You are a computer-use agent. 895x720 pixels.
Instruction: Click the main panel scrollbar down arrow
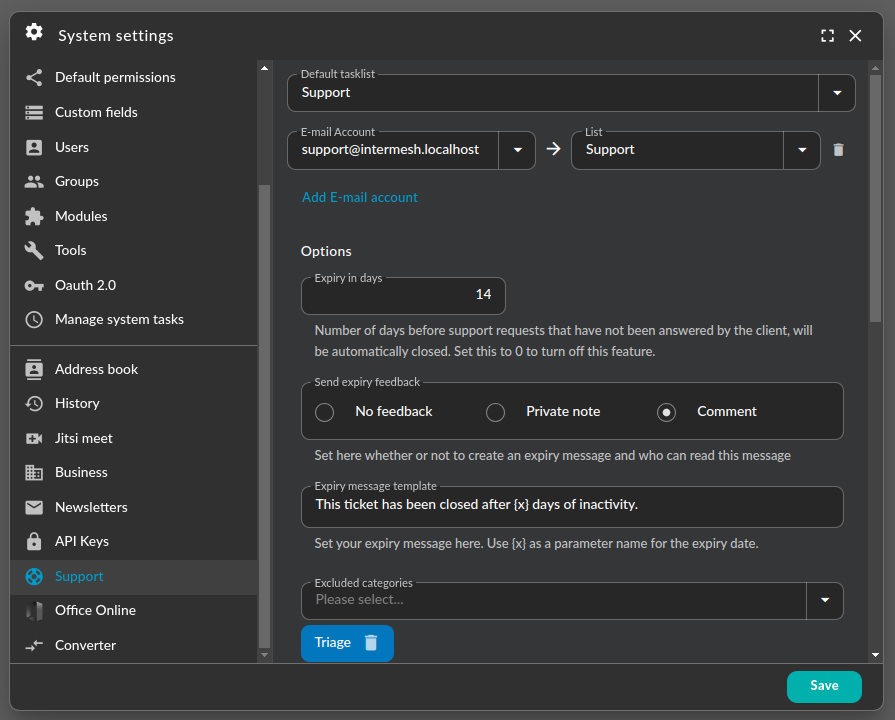coord(875,655)
